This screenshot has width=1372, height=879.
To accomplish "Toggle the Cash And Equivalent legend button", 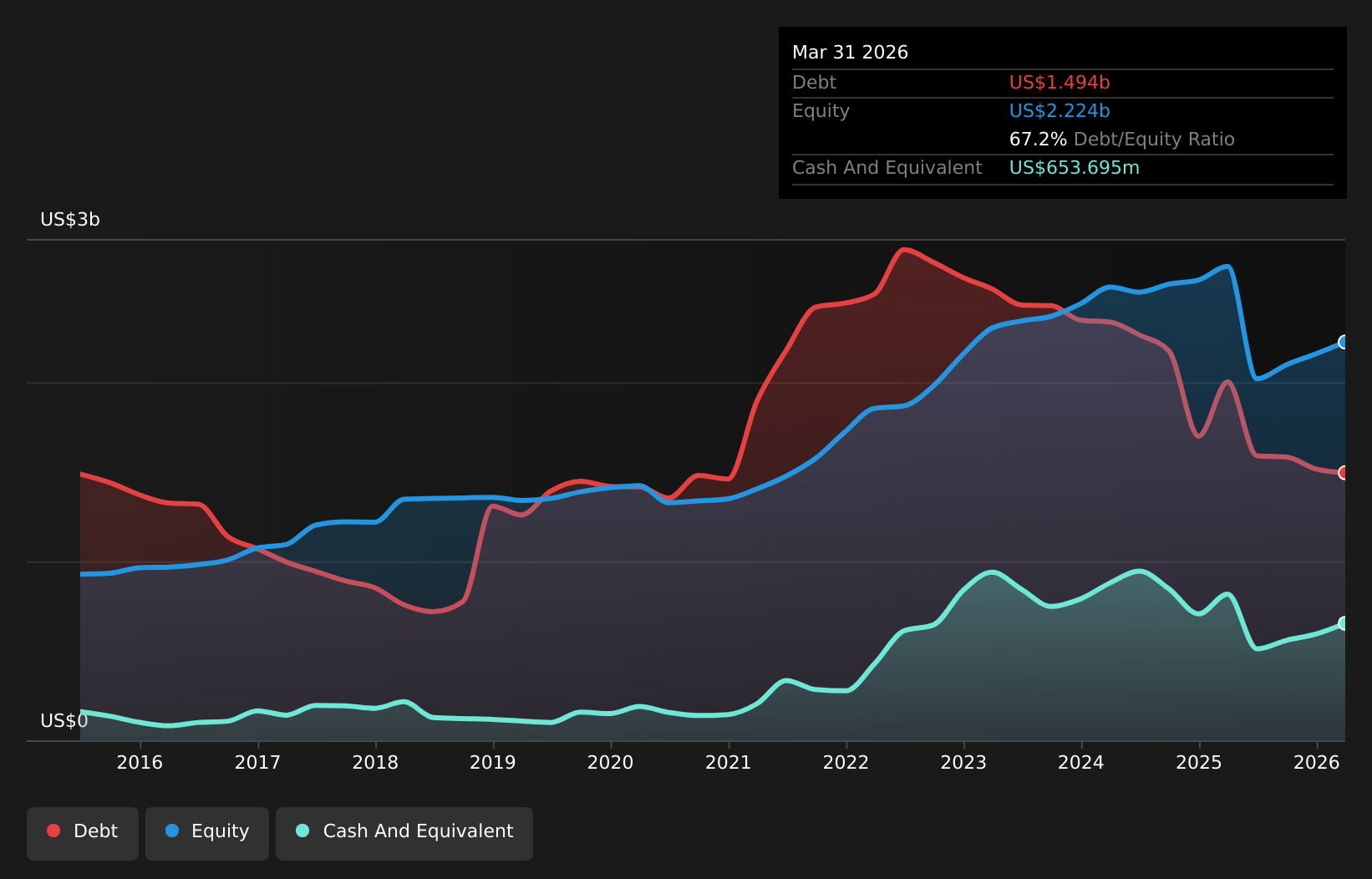I will tap(404, 833).
